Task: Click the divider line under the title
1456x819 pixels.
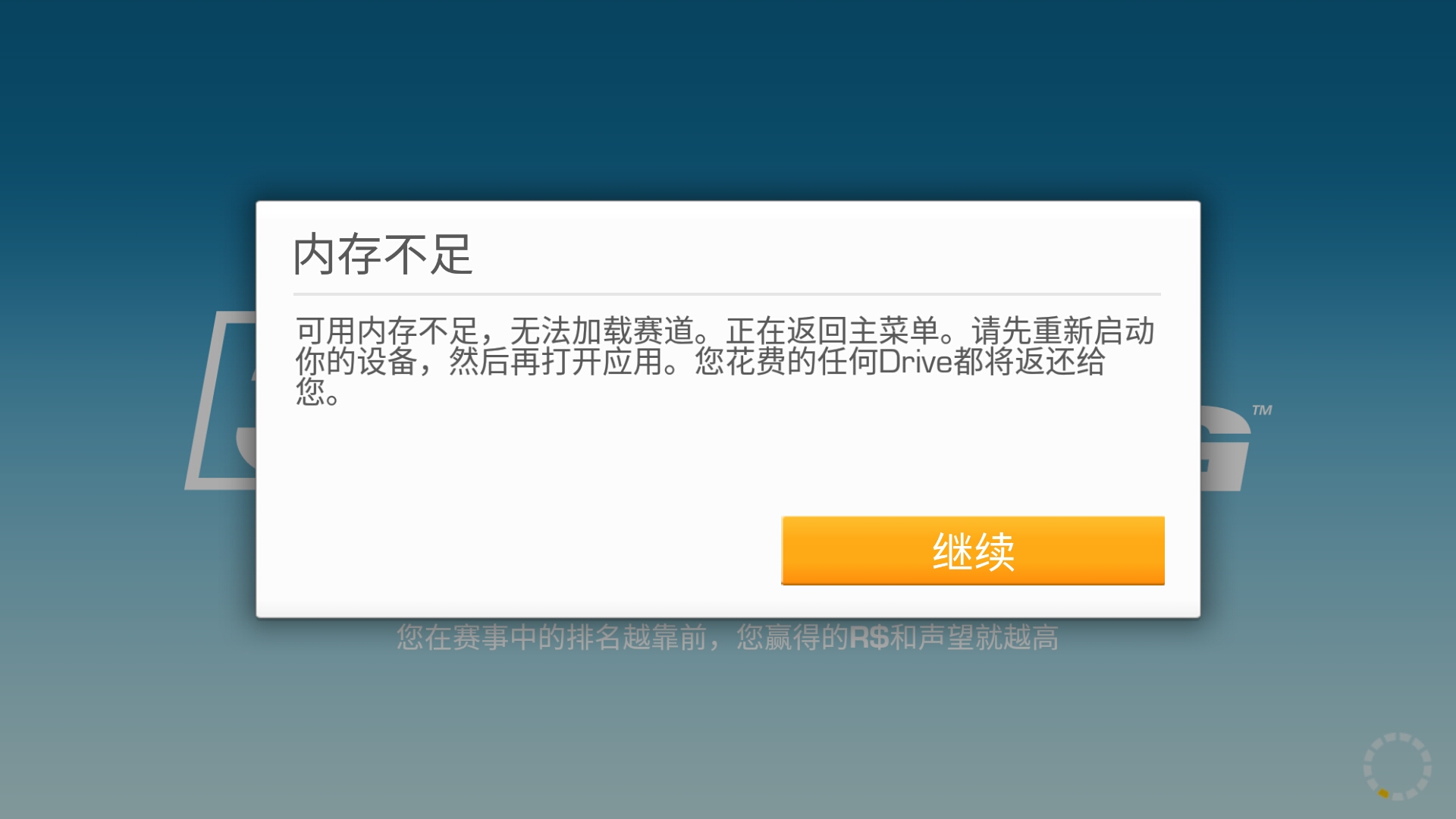Action: tap(727, 293)
